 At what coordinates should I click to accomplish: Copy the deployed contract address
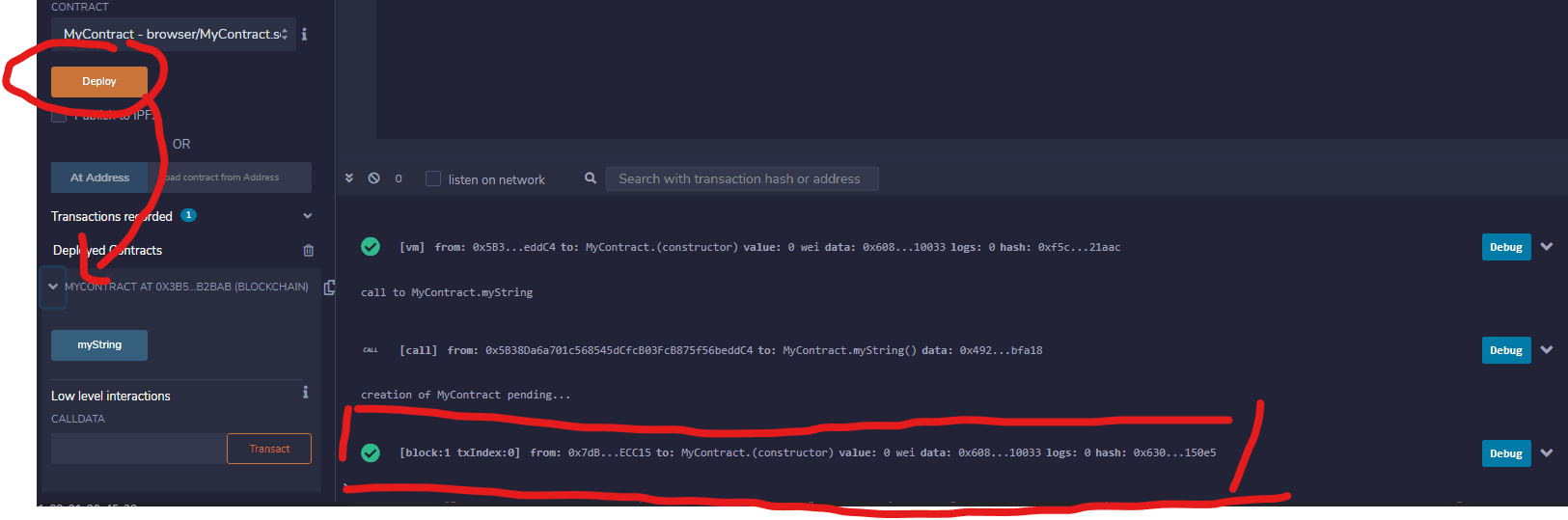point(329,287)
